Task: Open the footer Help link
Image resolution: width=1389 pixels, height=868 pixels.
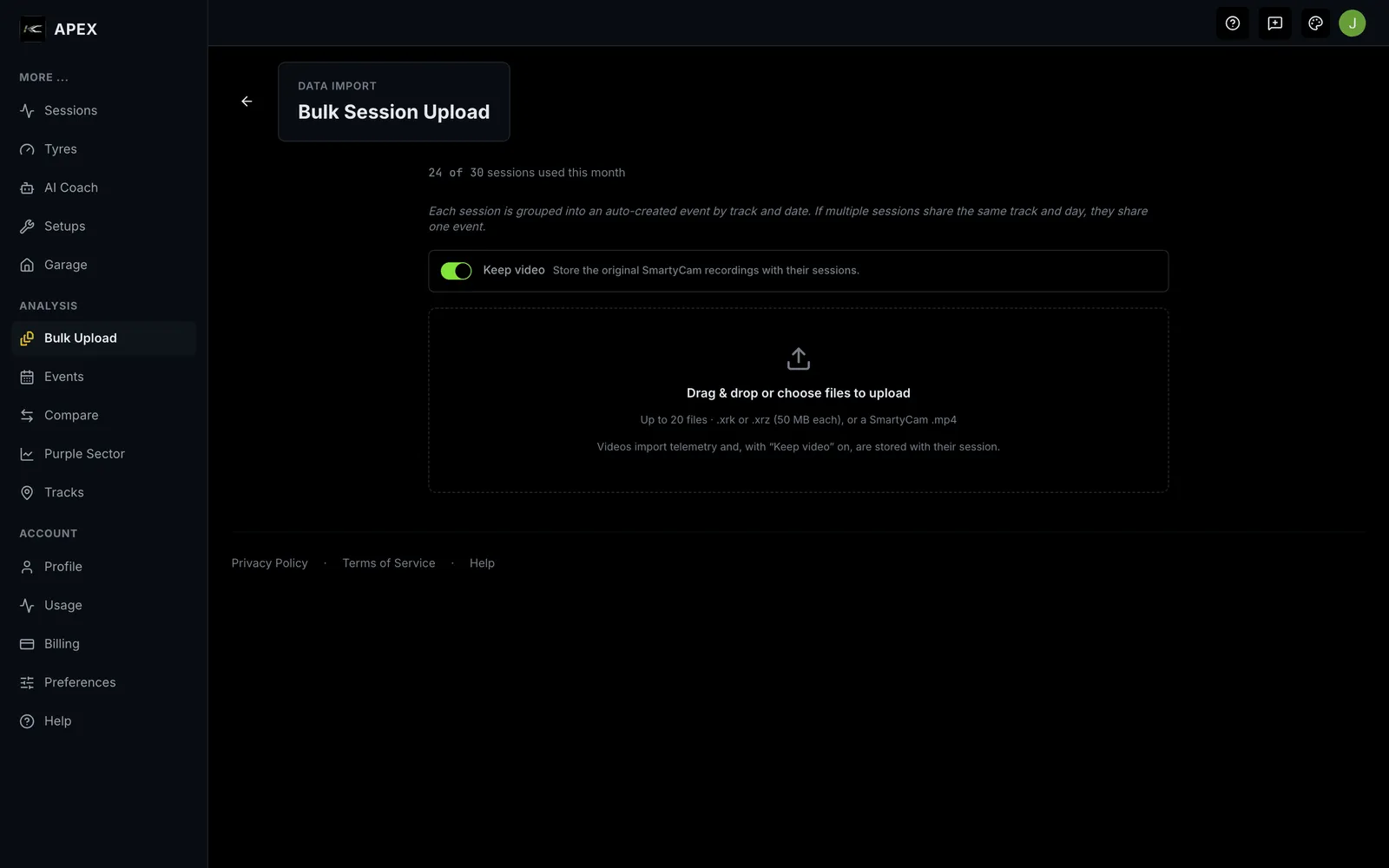Action: [482, 563]
